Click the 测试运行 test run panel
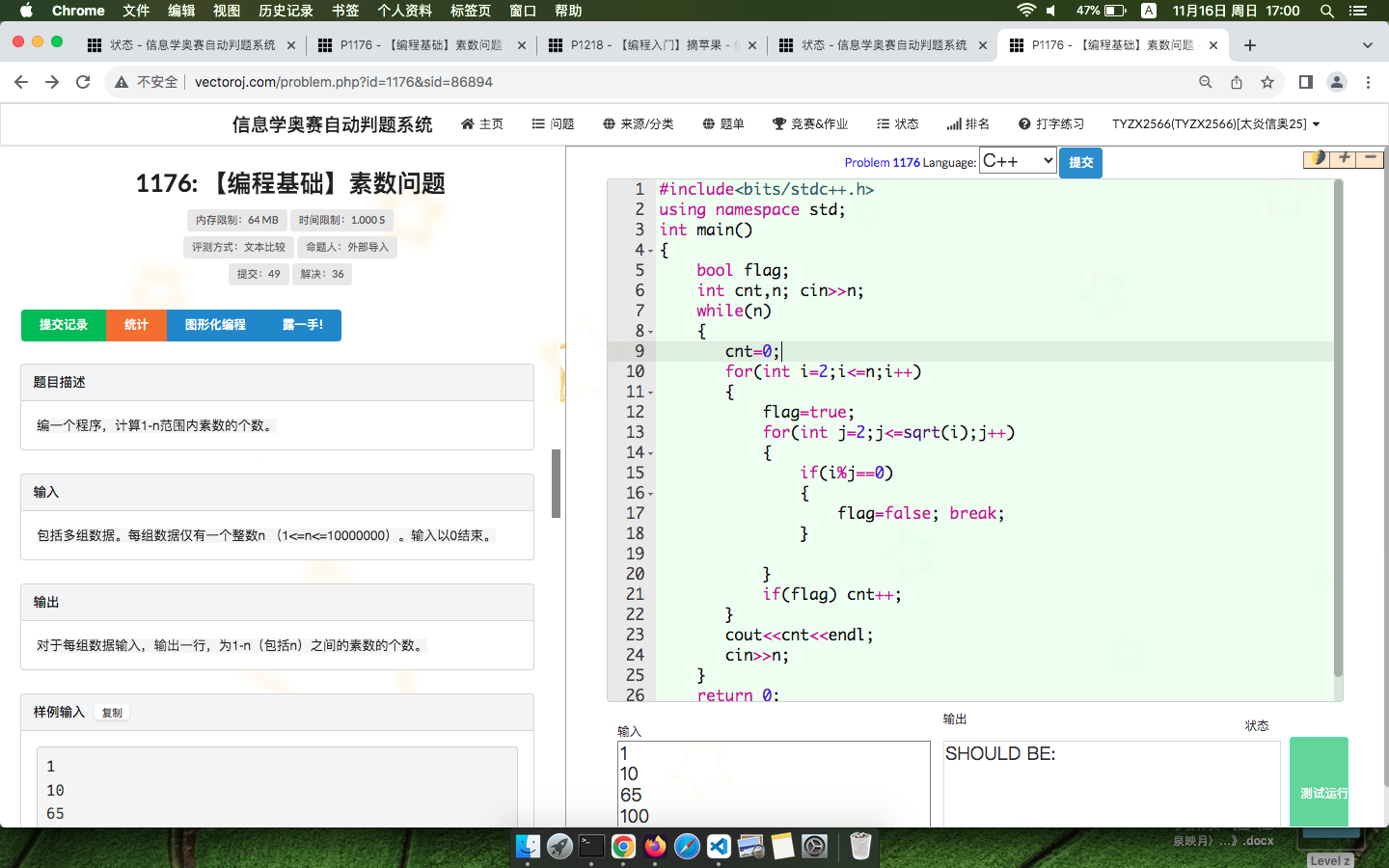 (x=1319, y=781)
